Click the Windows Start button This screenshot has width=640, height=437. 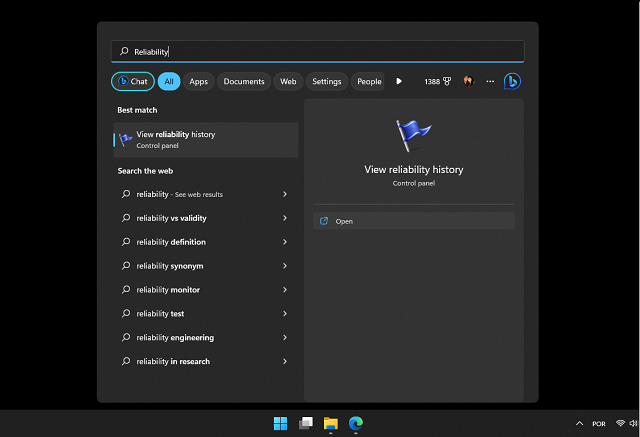tap(280, 423)
